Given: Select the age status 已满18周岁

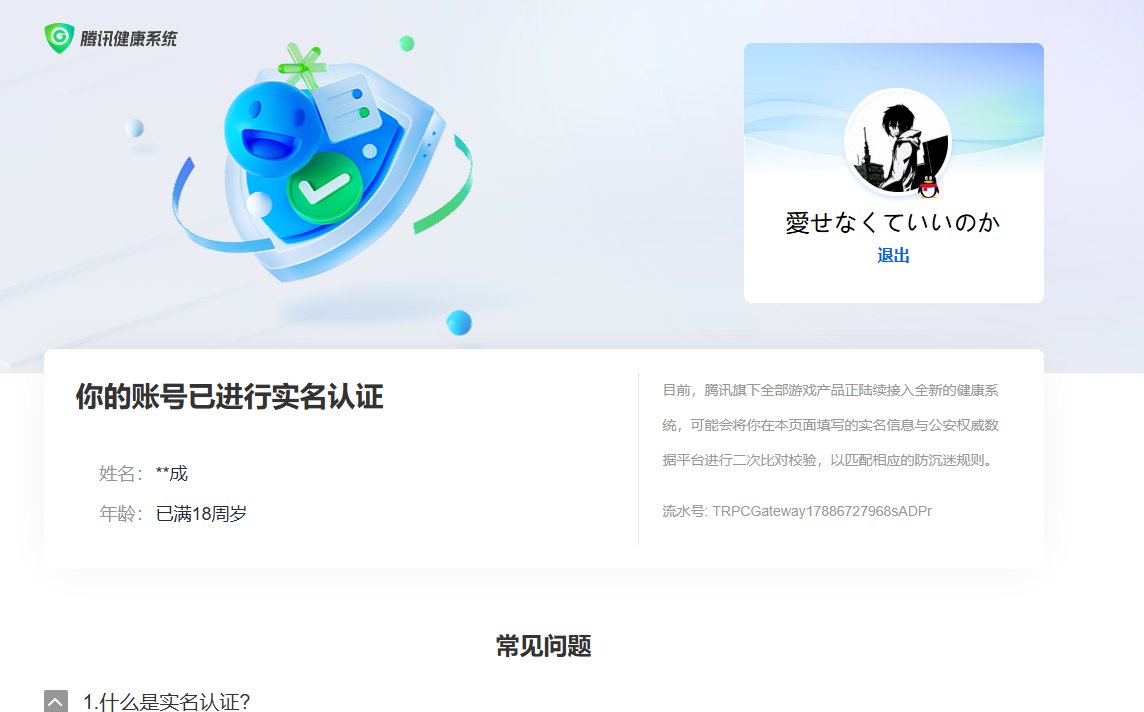Looking at the screenshot, I should pos(201,514).
